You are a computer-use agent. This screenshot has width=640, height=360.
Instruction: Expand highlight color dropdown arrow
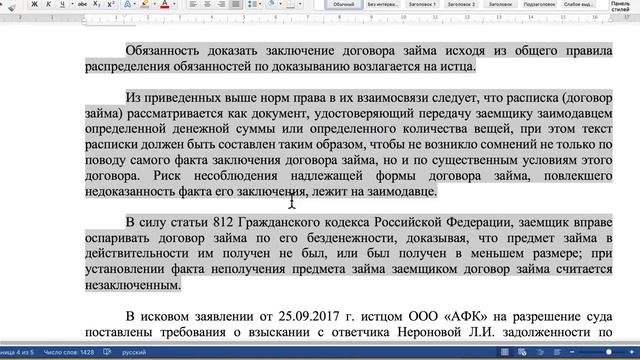155,4
